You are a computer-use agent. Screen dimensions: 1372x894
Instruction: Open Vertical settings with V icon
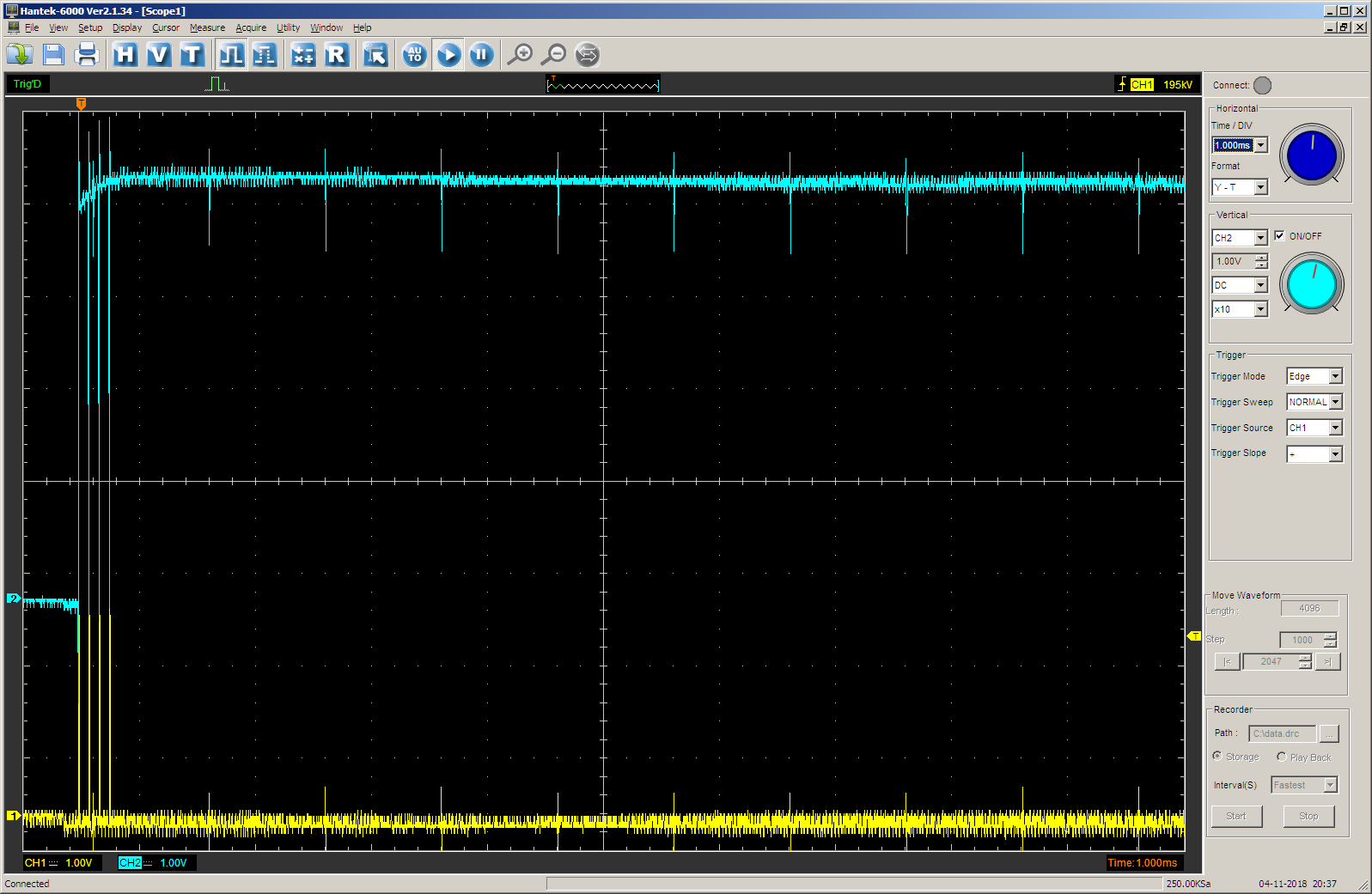(x=159, y=55)
